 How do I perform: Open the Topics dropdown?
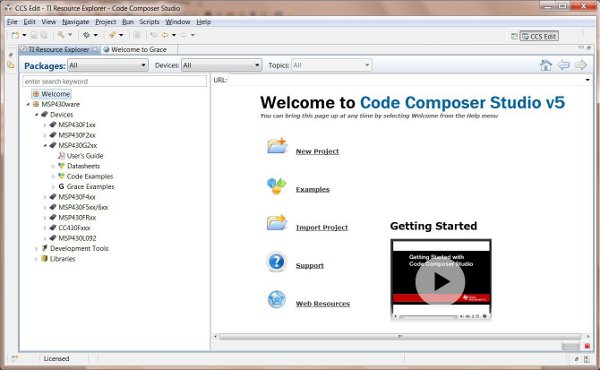331,65
